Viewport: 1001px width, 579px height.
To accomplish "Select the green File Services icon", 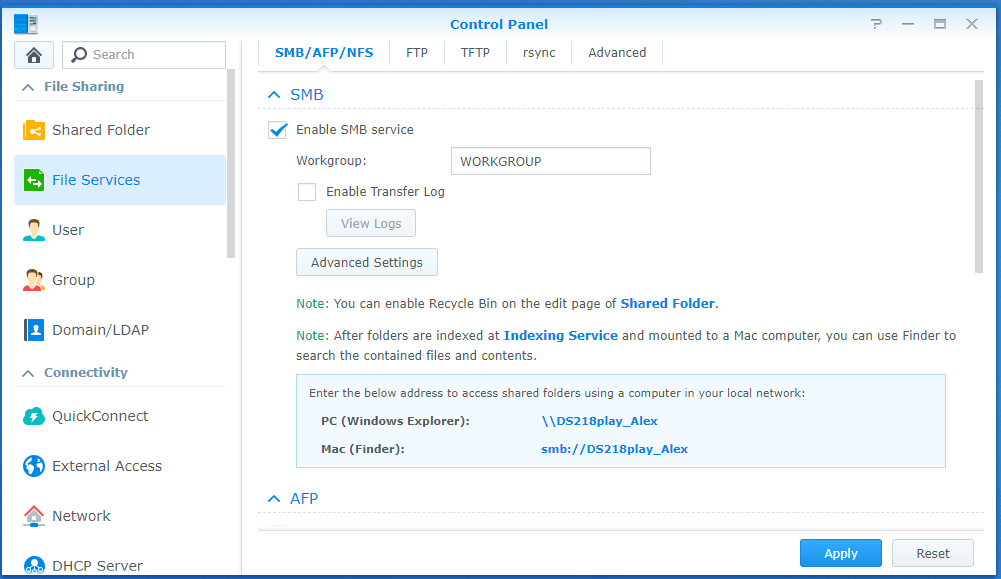I will coord(34,180).
